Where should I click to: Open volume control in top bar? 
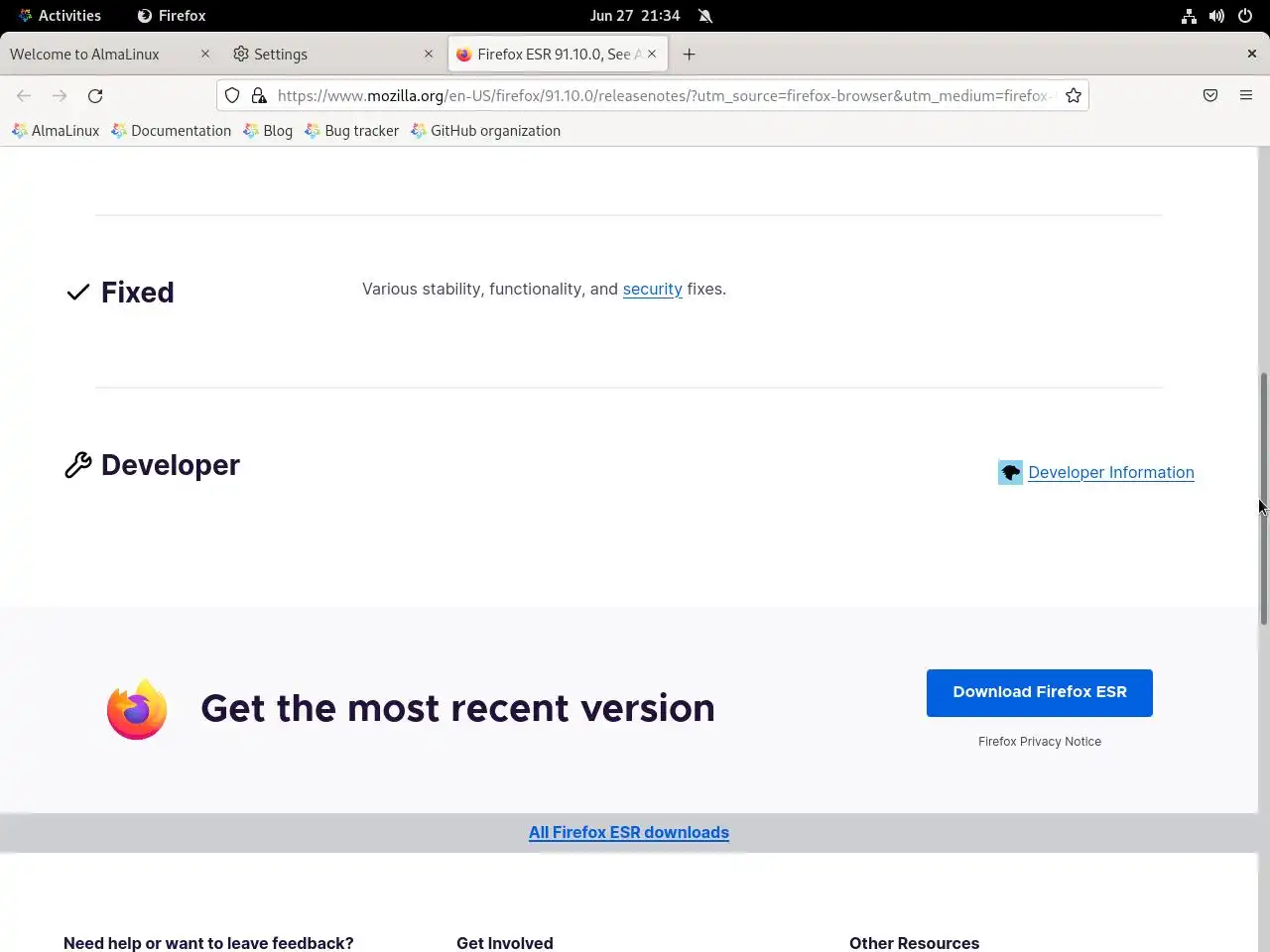click(1216, 16)
